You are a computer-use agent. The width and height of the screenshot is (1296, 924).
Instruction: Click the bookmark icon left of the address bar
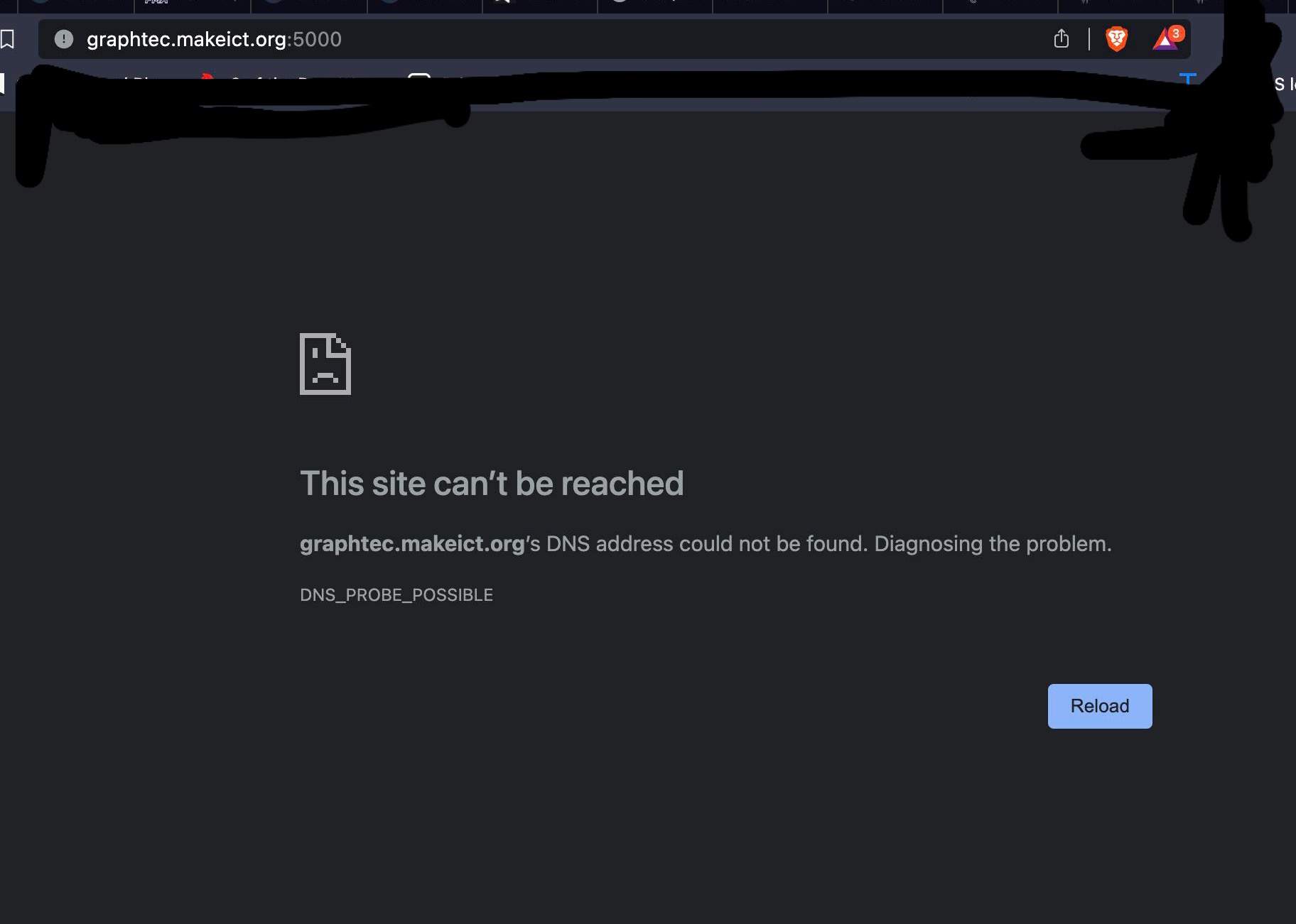7,39
